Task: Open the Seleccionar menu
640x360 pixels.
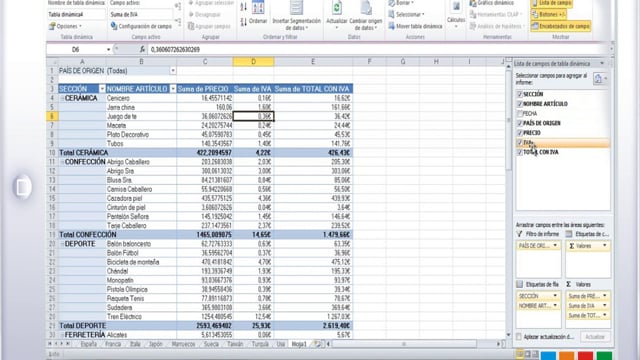Action: coord(407,14)
